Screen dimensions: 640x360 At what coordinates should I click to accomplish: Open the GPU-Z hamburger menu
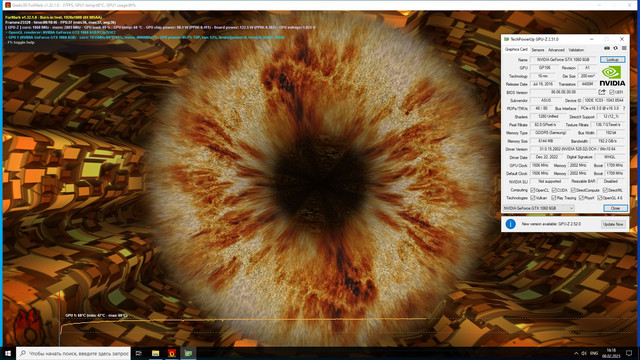coord(624,49)
